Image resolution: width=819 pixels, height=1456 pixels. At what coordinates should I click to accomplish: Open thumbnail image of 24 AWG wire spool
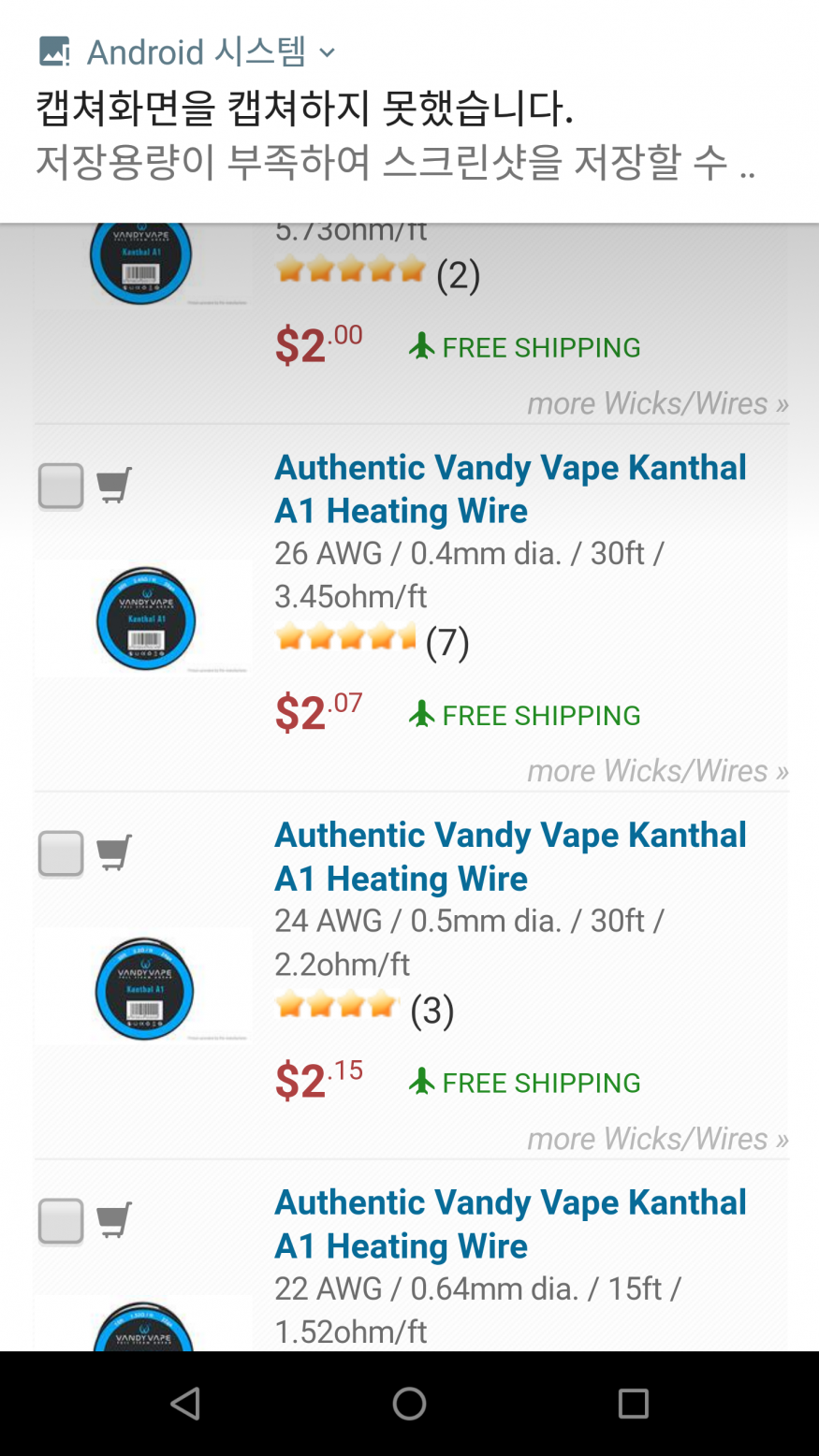[145, 988]
